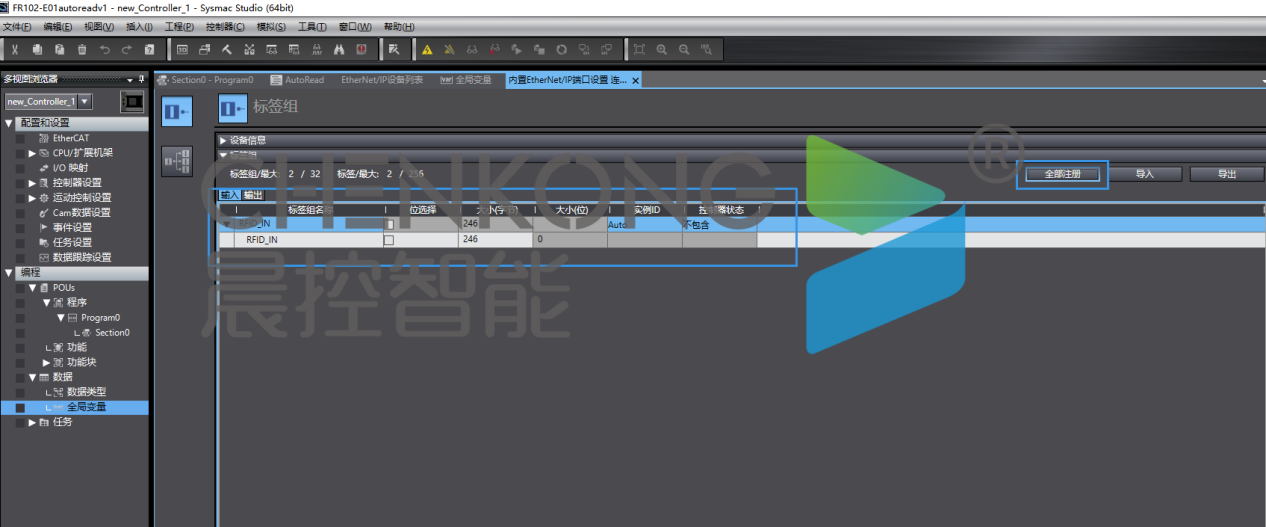Viewport: 1266px width, 527px height.
Task: Toggle the filter color box beside 全局变量 tree item
Action: [x=20, y=407]
